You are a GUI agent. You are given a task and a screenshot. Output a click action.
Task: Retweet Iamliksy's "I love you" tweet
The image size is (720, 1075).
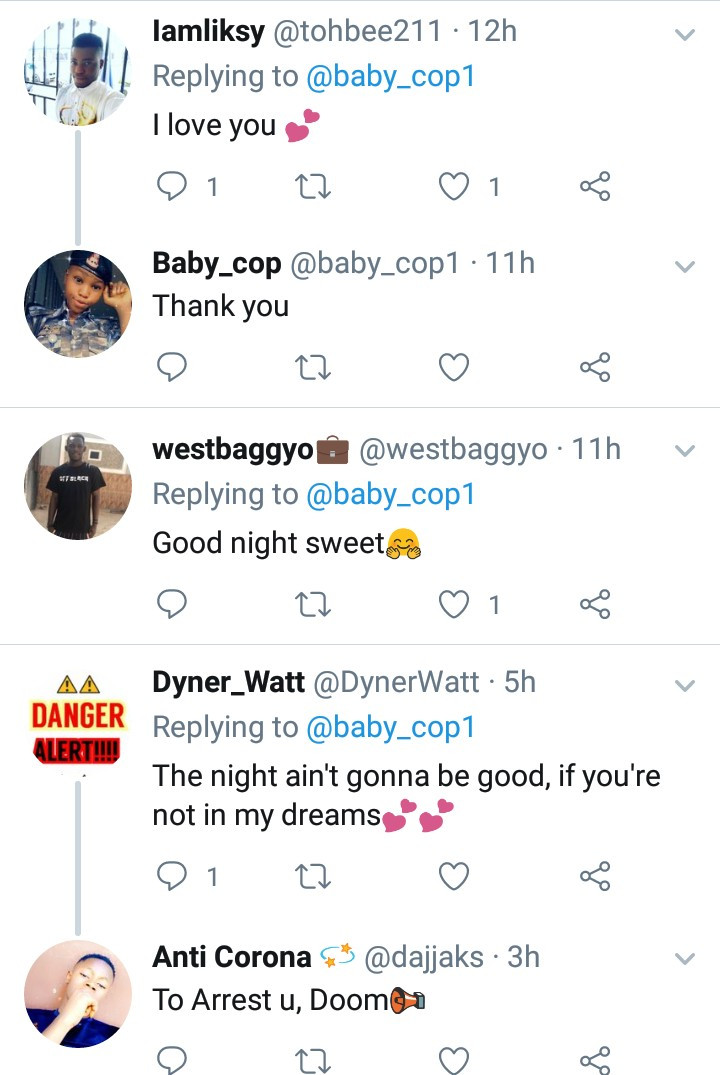[x=314, y=187]
